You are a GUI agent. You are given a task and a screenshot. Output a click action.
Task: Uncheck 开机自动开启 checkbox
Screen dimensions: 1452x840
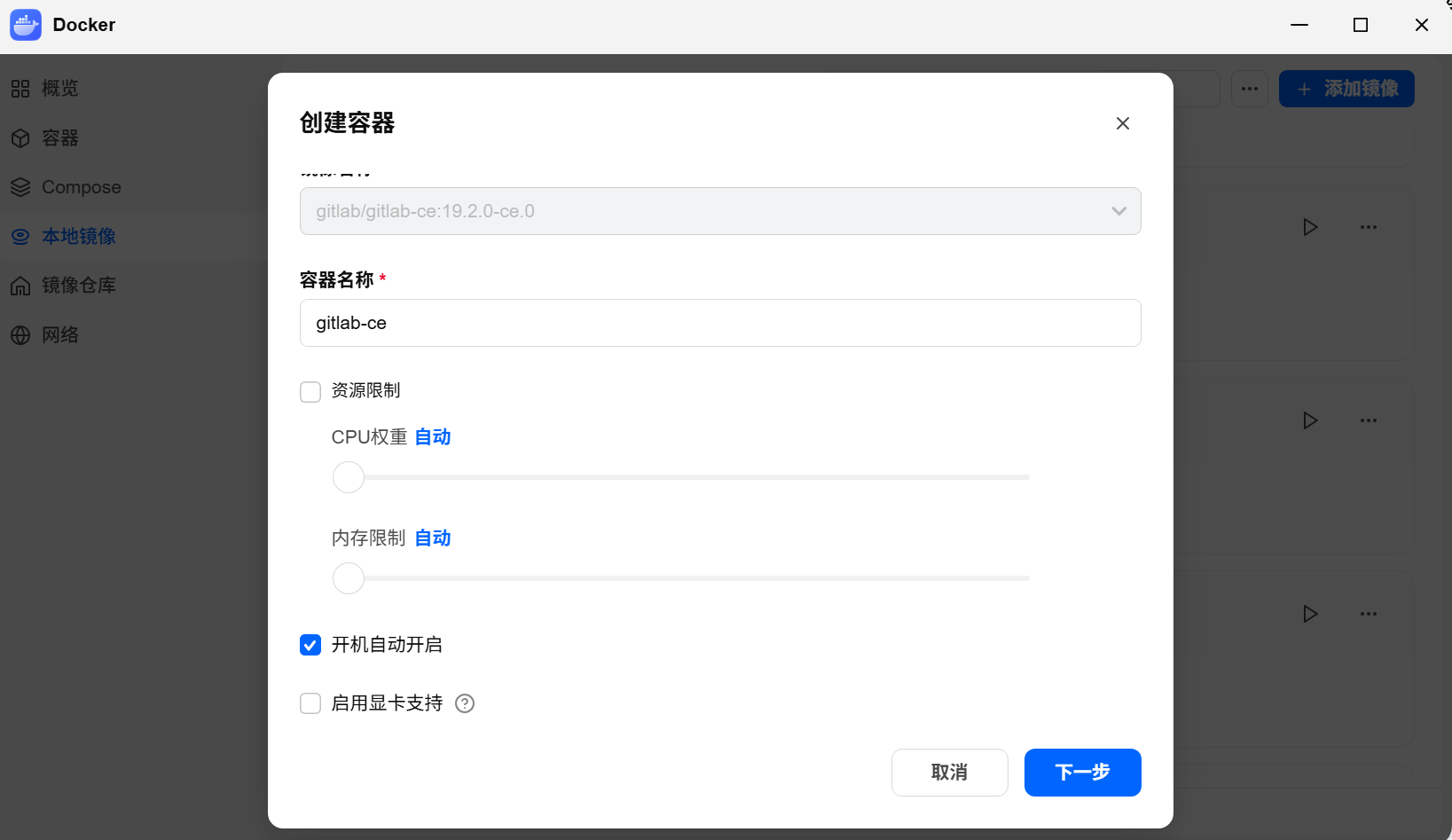coord(310,645)
